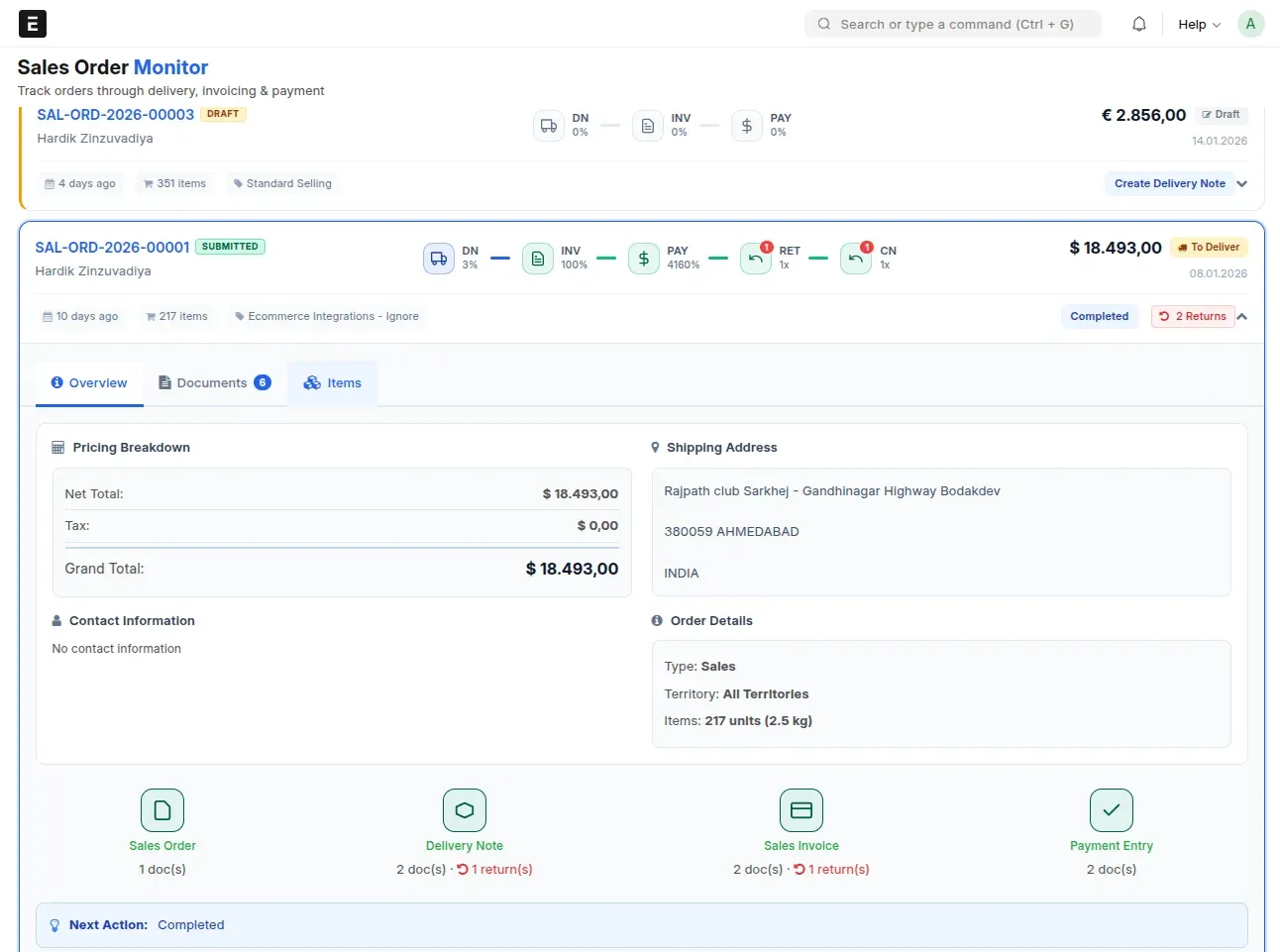Click the To Deliver status badge
The height and width of the screenshot is (952, 1280).
click(1209, 248)
